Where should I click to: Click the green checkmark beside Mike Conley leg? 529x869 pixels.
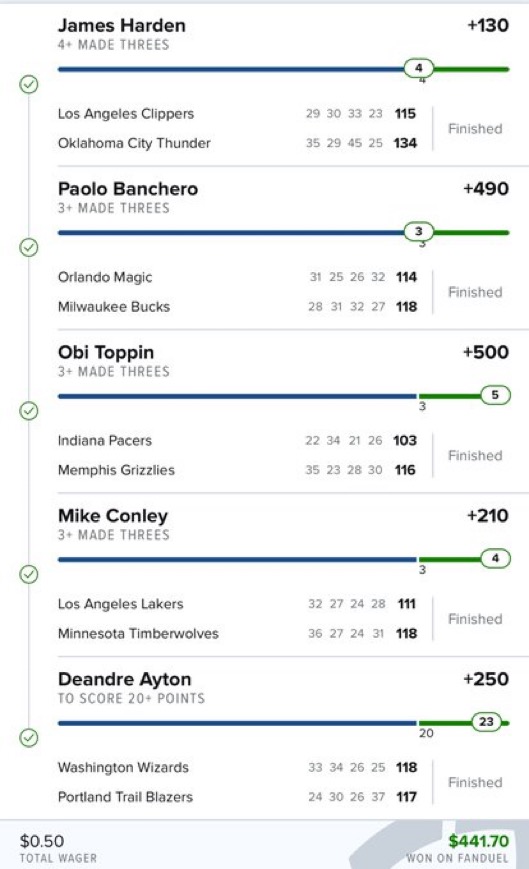click(29, 574)
